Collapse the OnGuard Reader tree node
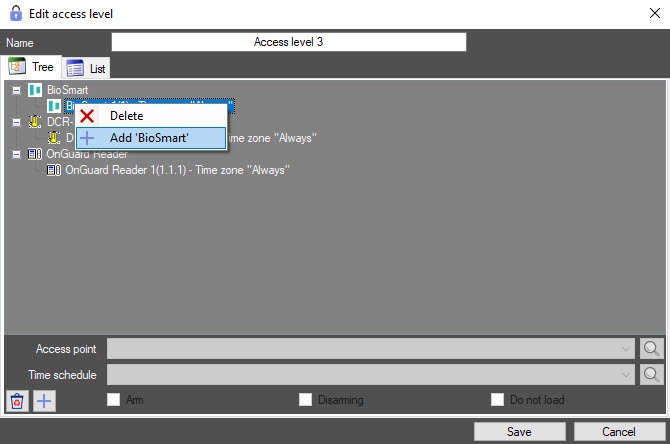The height and width of the screenshot is (444, 670). point(16,154)
